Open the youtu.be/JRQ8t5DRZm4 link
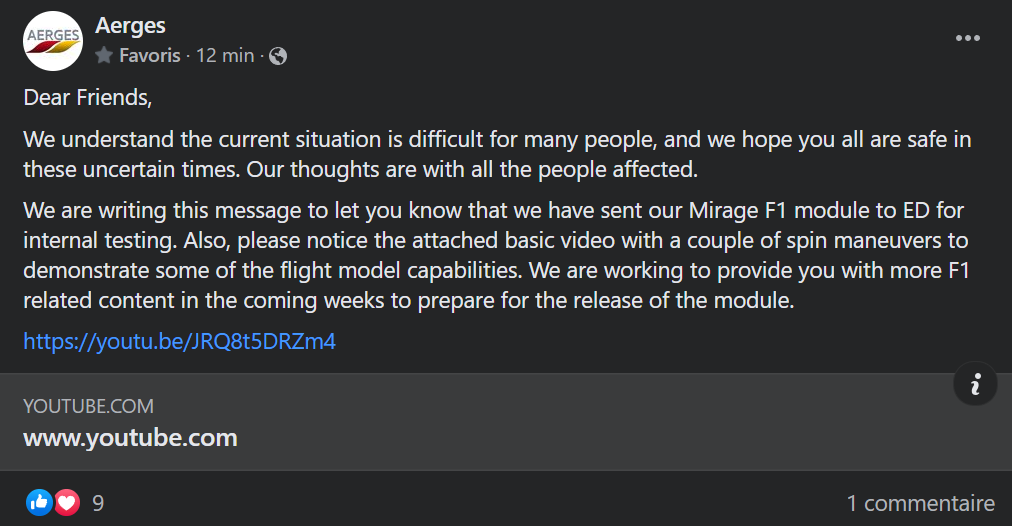The width and height of the screenshot is (1012, 526). coord(179,341)
